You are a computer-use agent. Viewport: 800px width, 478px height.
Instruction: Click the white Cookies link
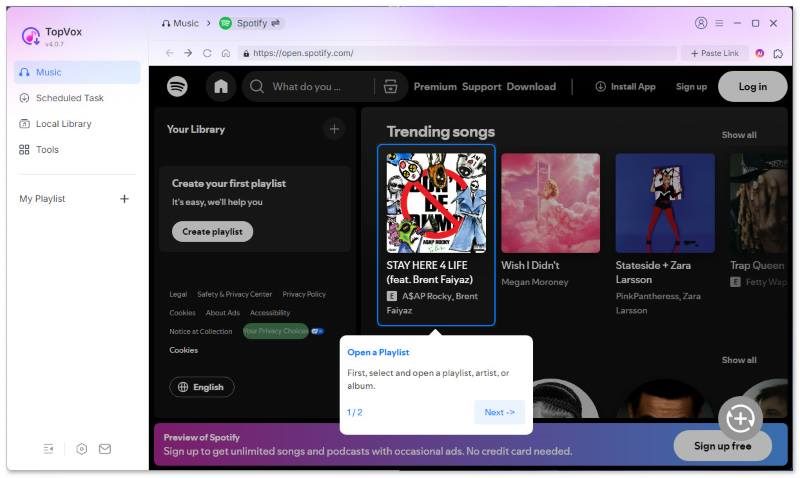pos(184,350)
